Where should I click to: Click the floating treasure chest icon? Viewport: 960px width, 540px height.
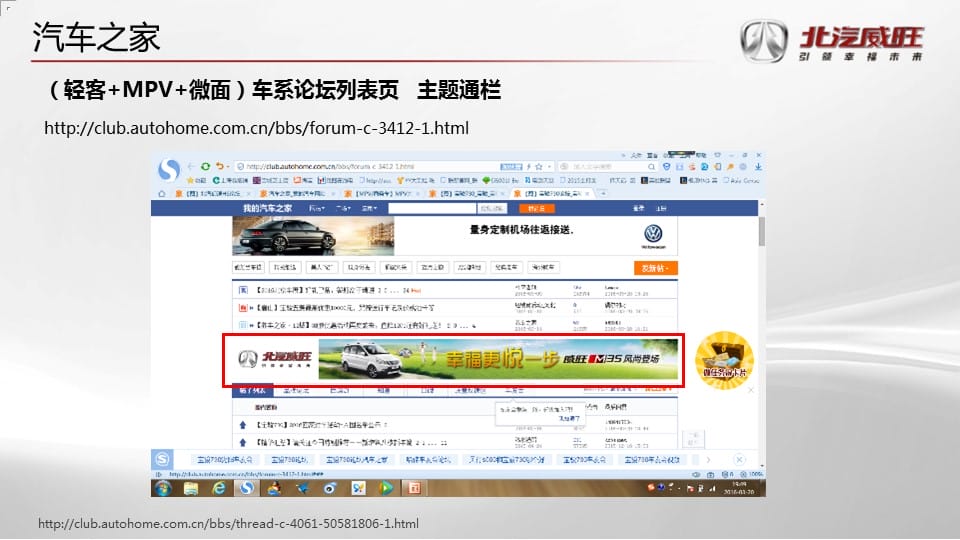pyautogui.click(x=724, y=359)
